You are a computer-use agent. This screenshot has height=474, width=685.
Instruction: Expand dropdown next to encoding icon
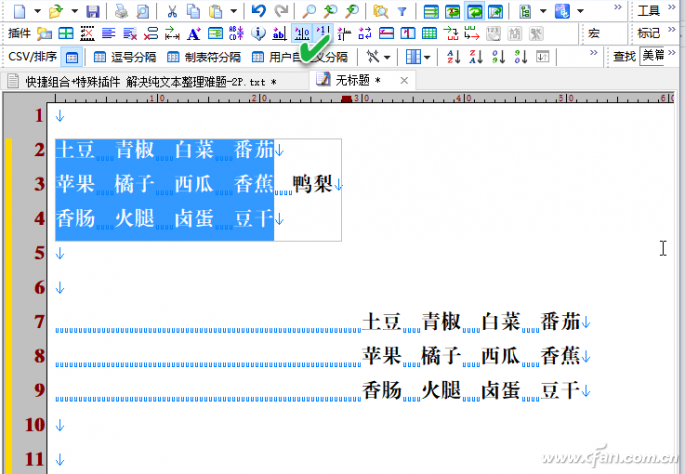tap(580, 11)
